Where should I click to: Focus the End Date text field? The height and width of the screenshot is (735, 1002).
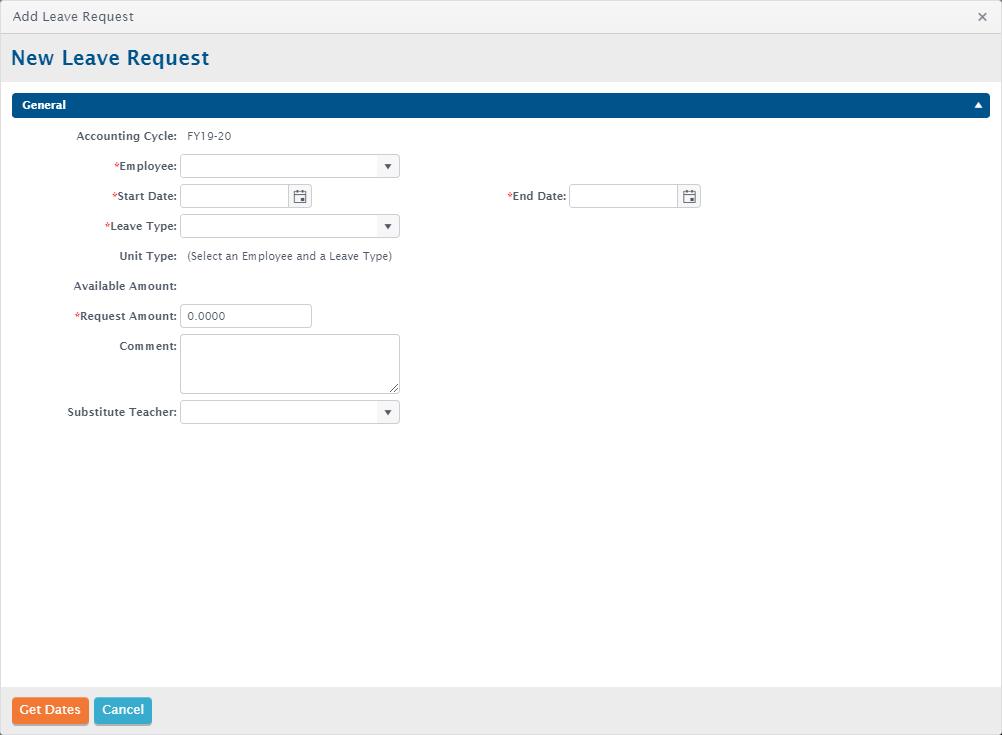tap(624, 196)
